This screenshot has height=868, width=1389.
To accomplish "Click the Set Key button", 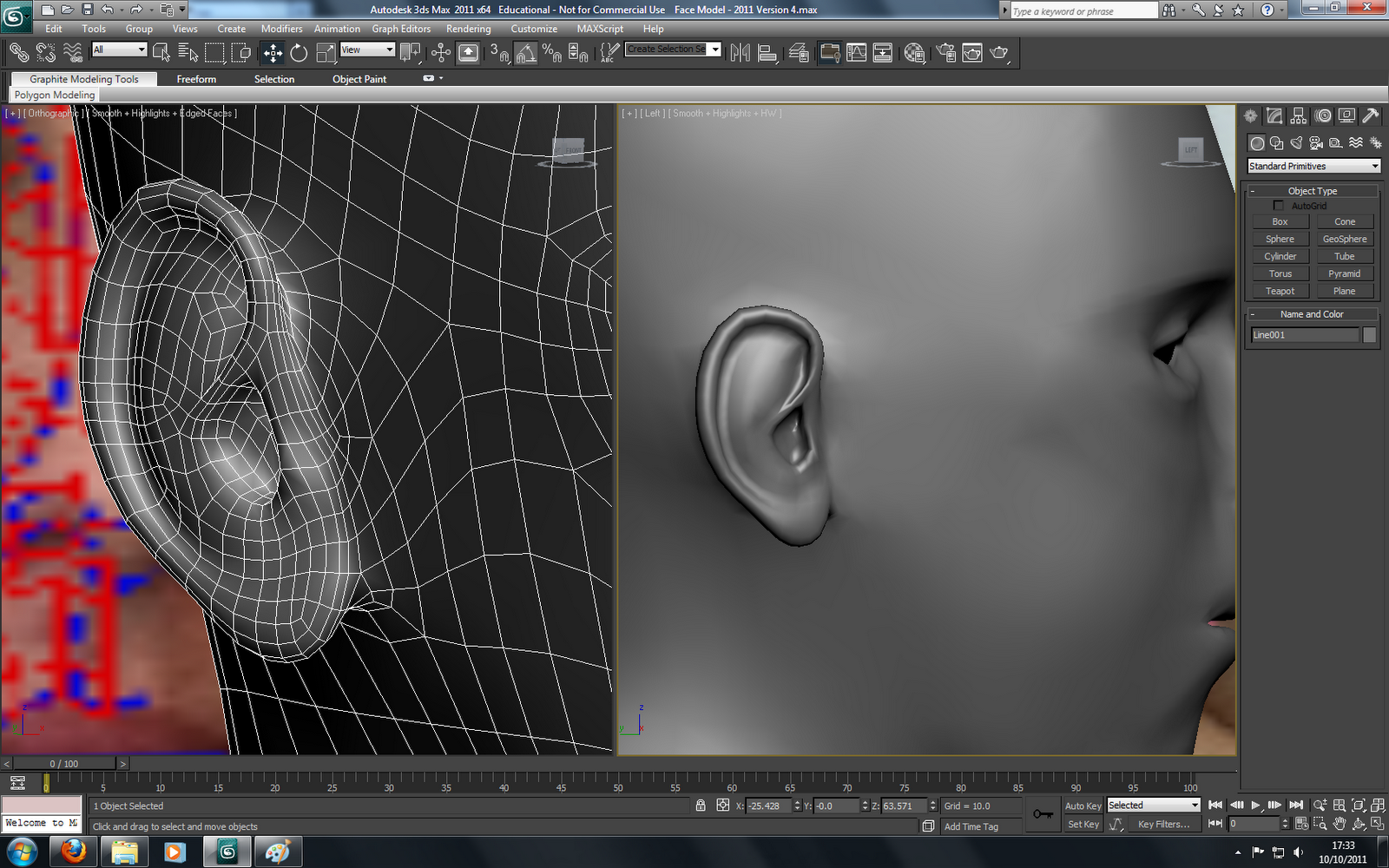I will pos(1083,824).
